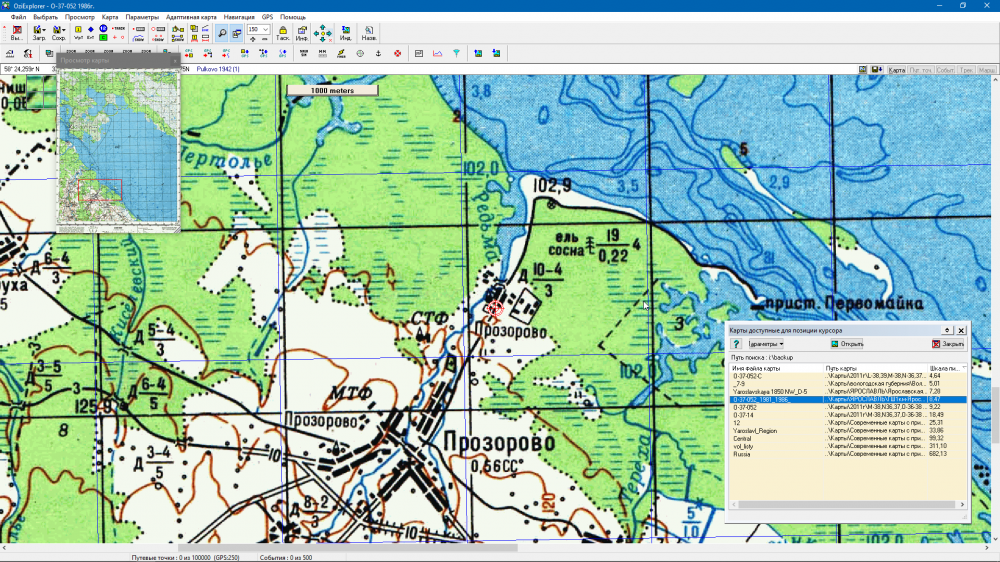Image resolution: width=1000 pixels, height=562 pixels.
Task: Toggle the Событ. objects button
Action: [x=945, y=70]
